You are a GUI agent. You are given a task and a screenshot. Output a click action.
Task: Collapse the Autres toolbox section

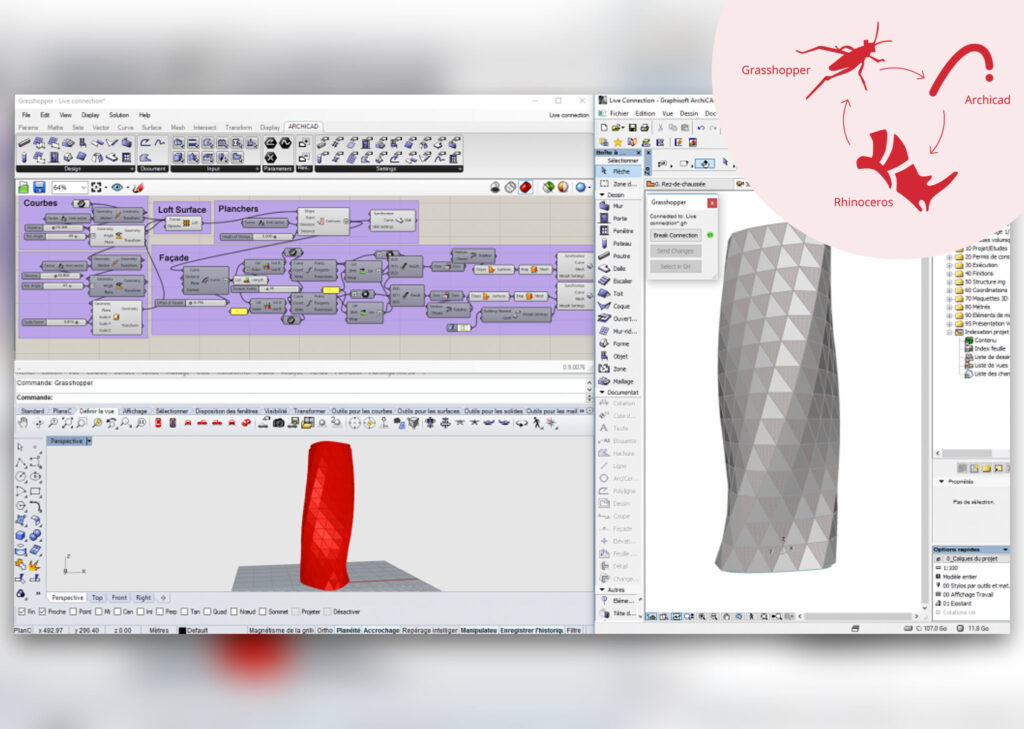(x=602, y=590)
